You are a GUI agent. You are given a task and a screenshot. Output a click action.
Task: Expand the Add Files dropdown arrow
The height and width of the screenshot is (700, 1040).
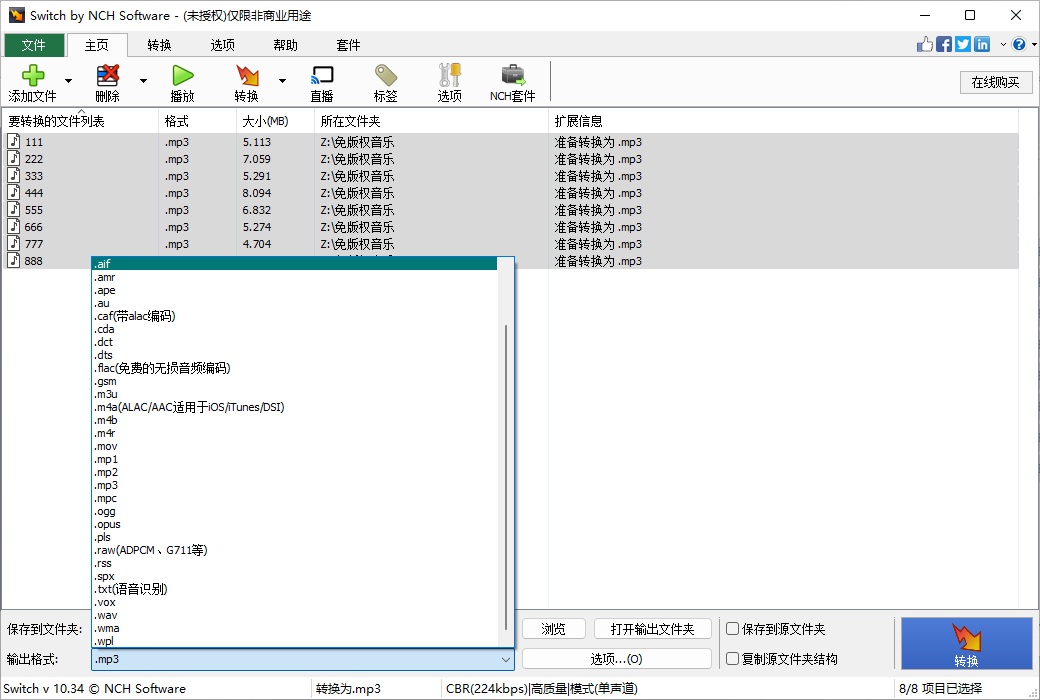point(68,81)
